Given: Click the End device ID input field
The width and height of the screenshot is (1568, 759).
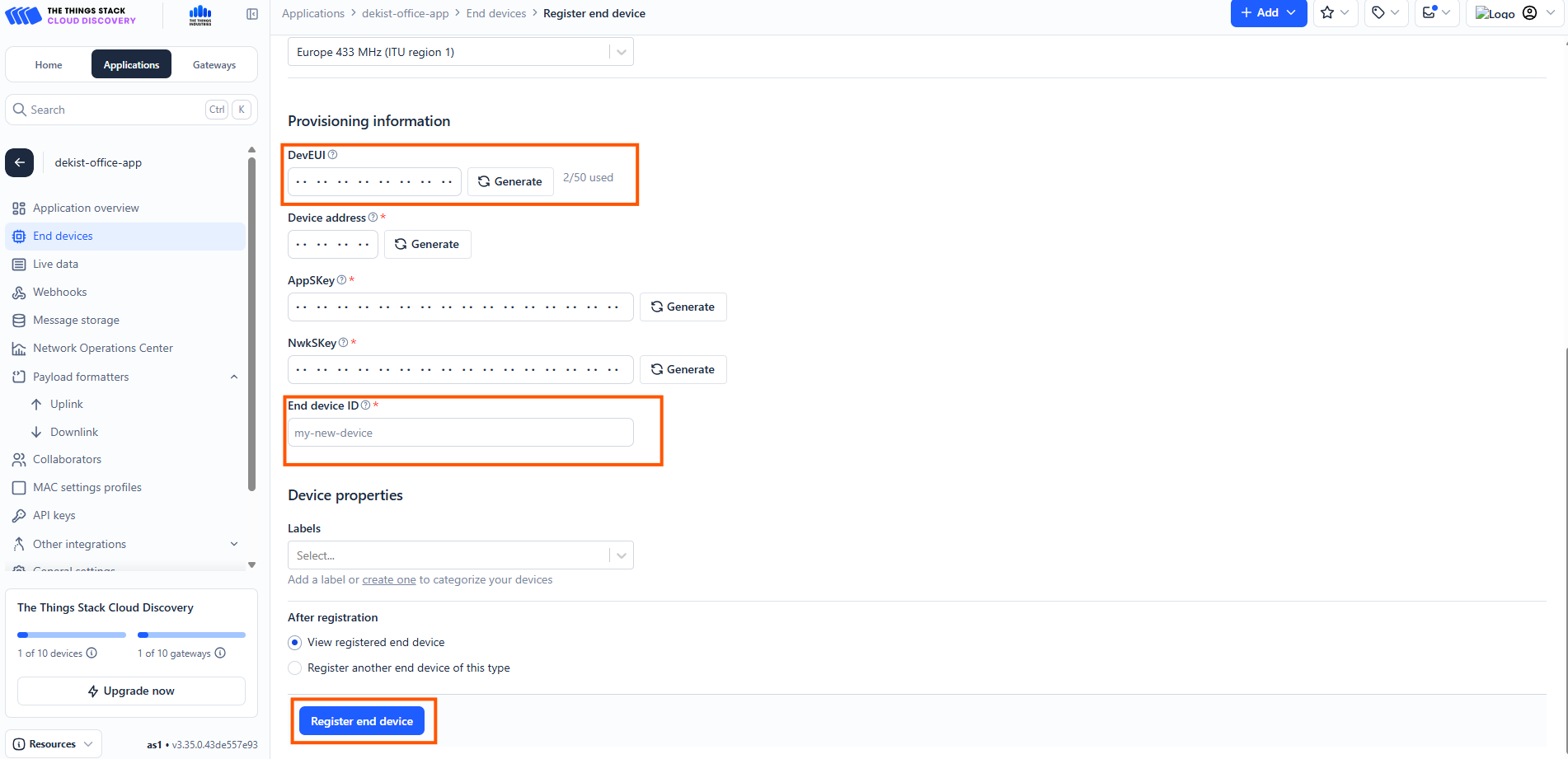Looking at the screenshot, I should click(x=460, y=433).
